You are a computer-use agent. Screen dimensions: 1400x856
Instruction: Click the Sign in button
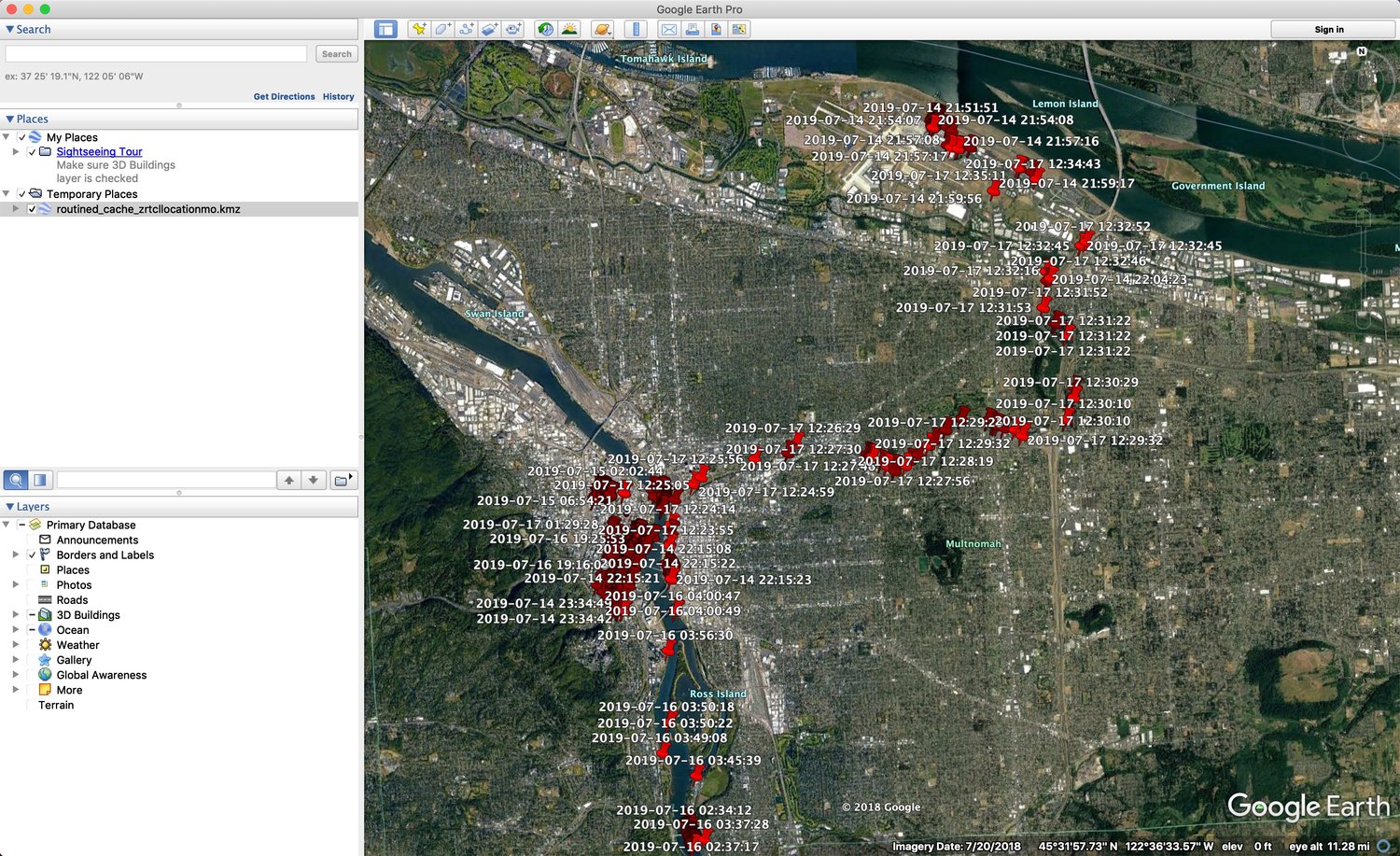(x=1329, y=29)
